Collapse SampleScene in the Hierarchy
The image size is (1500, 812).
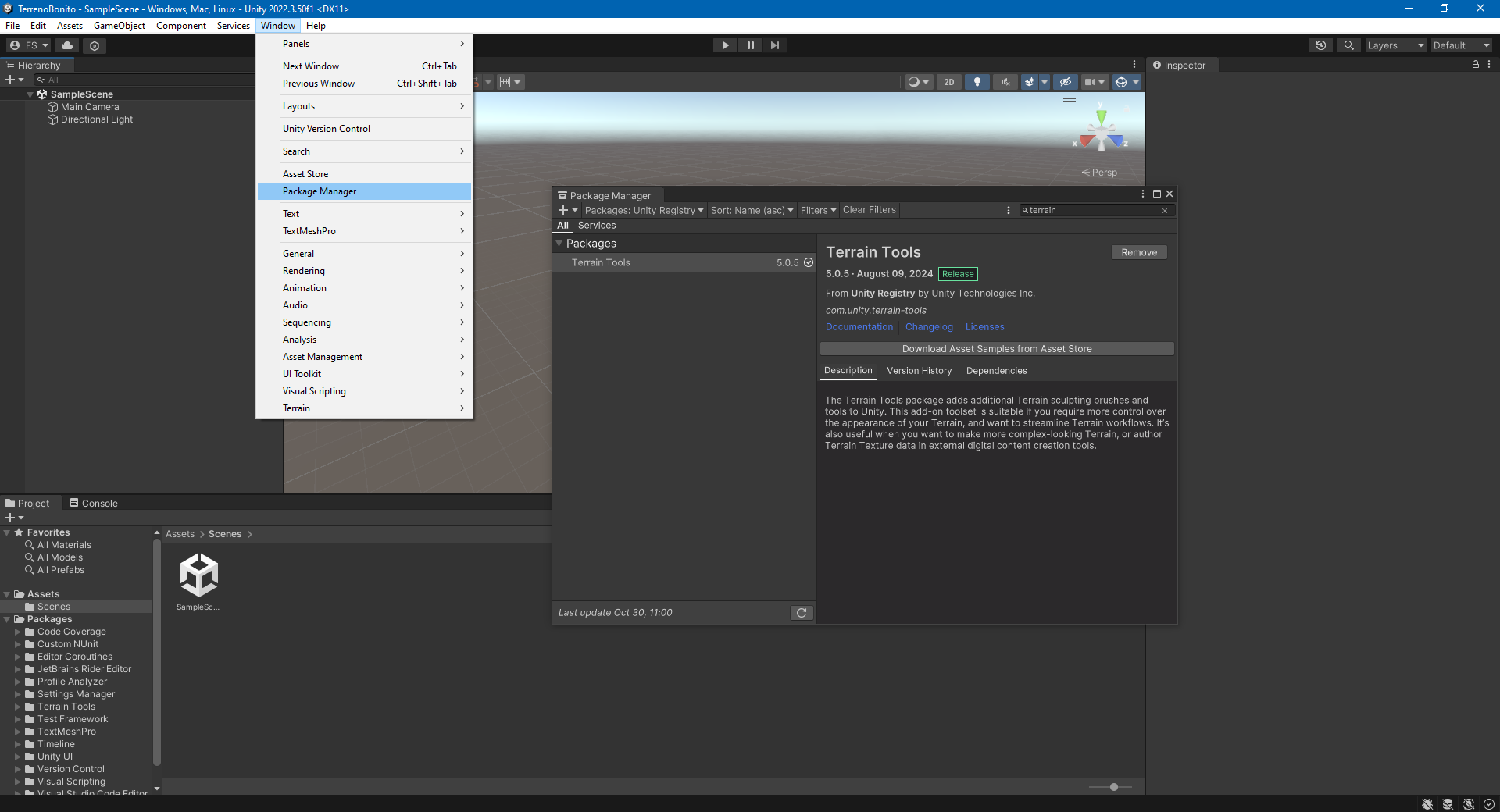(30, 94)
